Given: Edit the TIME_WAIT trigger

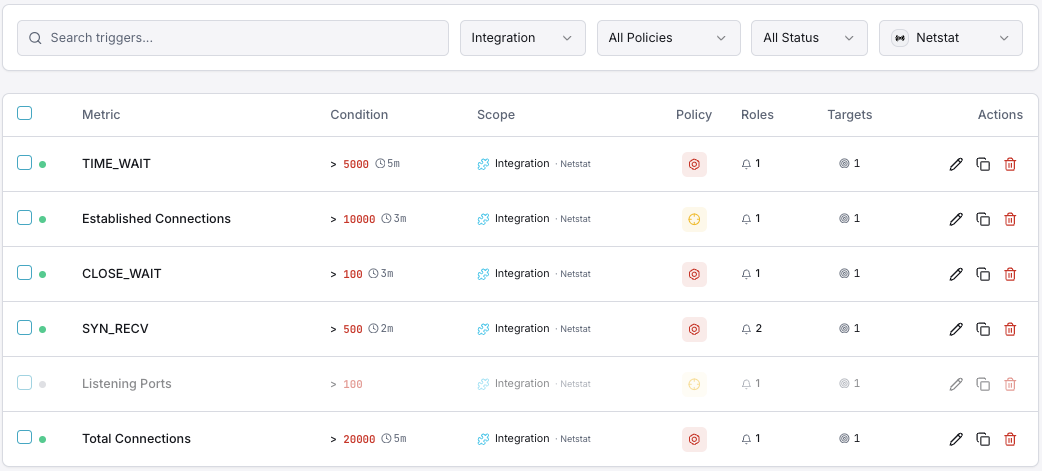Looking at the screenshot, I should 956,164.
